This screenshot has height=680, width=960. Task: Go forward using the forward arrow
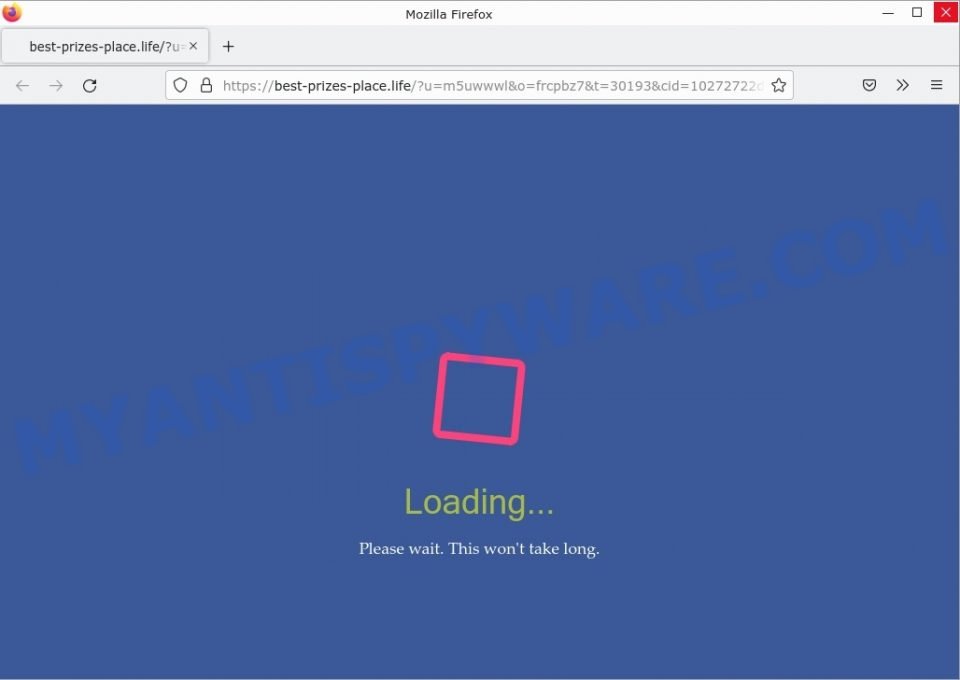tap(56, 86)
